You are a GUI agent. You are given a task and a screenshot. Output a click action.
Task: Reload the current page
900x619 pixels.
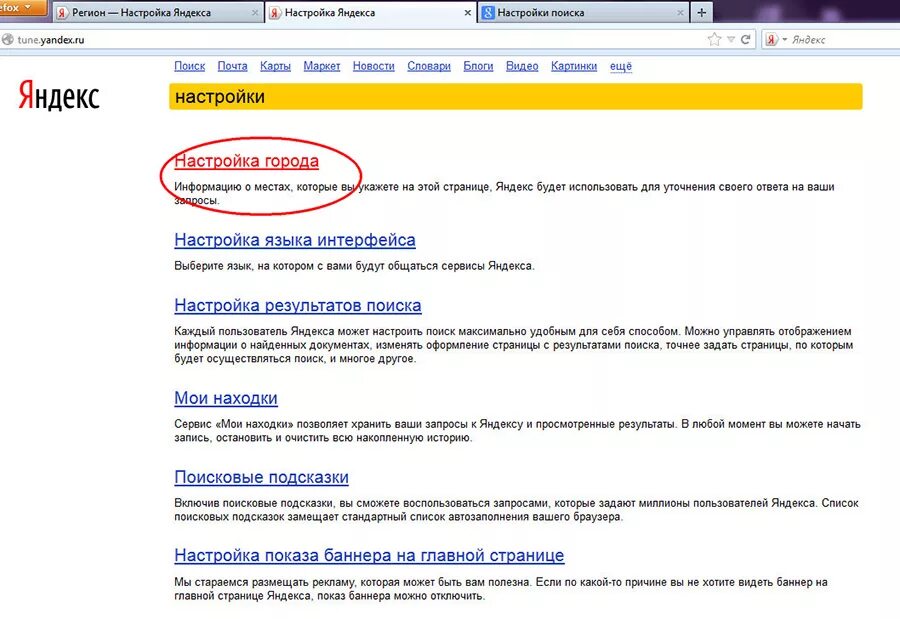pos(746,40)
